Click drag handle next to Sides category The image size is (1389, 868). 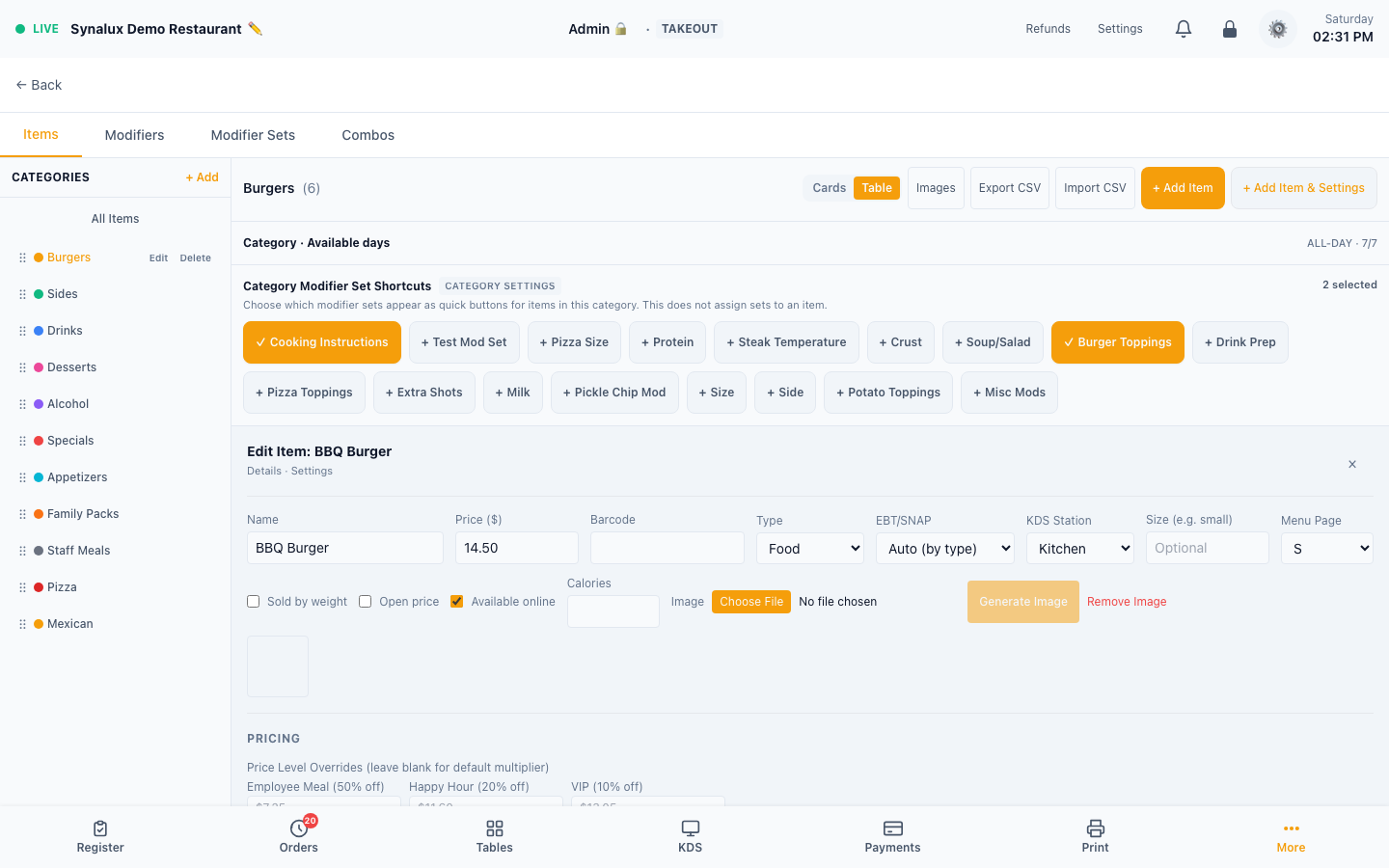click(x=22, y=294)
